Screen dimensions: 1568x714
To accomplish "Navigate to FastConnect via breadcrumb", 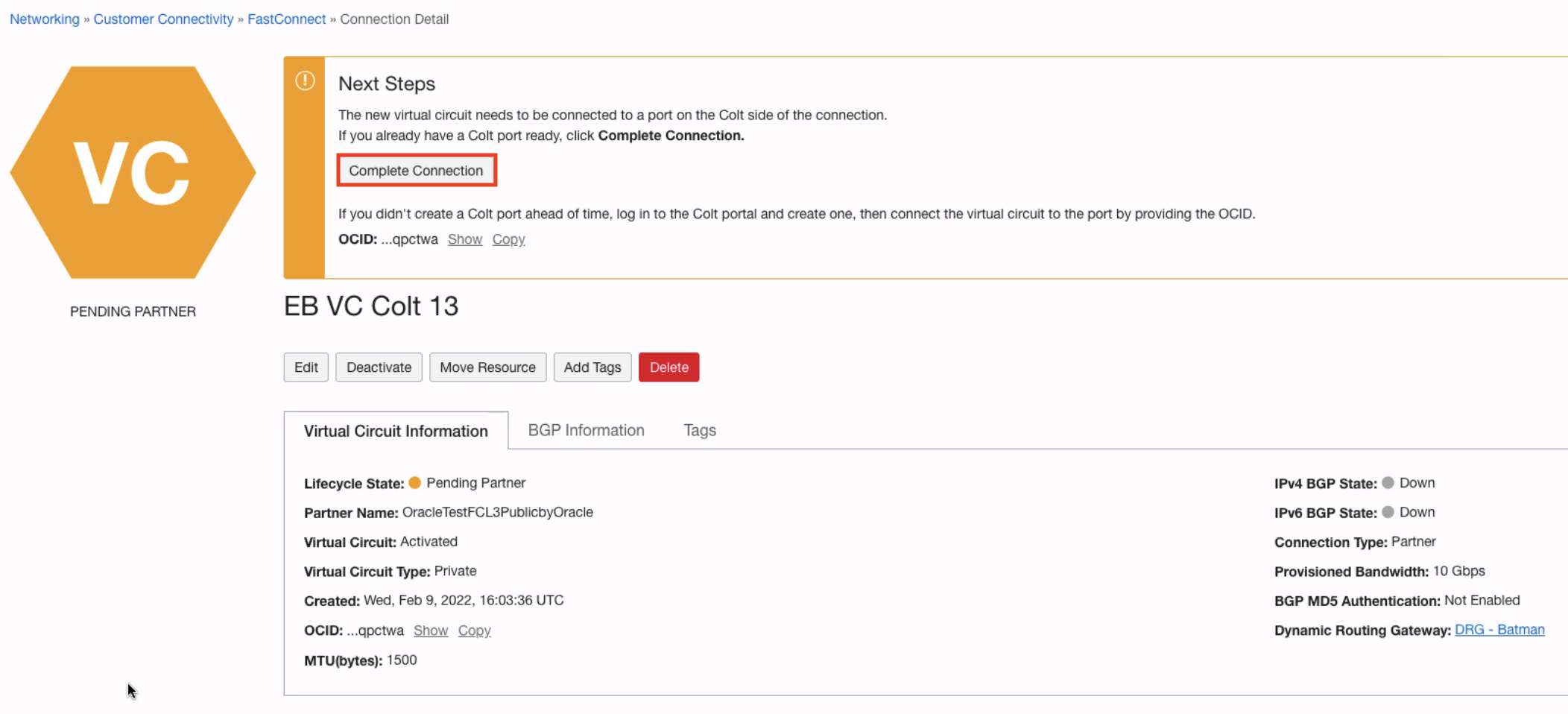I will pos(286,19).
